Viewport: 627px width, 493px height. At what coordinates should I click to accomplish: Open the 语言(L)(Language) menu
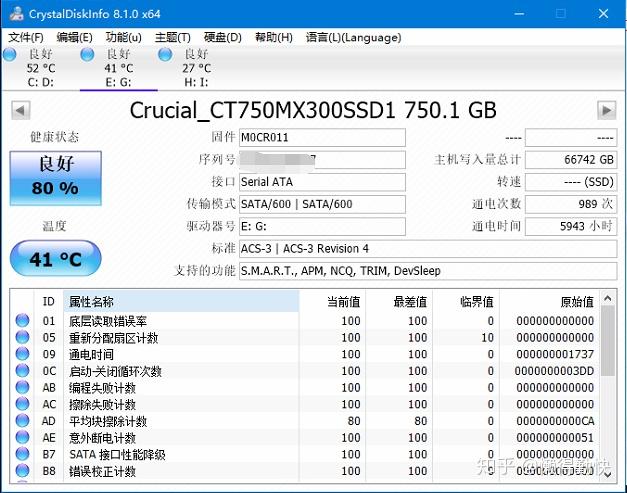(x=353, y=38)
